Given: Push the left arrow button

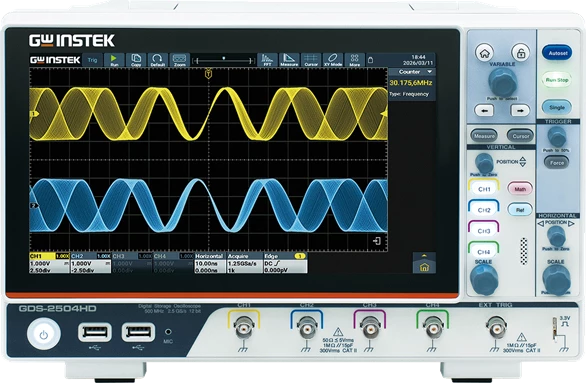Looking at the screenshot, I should click(484, 111).
